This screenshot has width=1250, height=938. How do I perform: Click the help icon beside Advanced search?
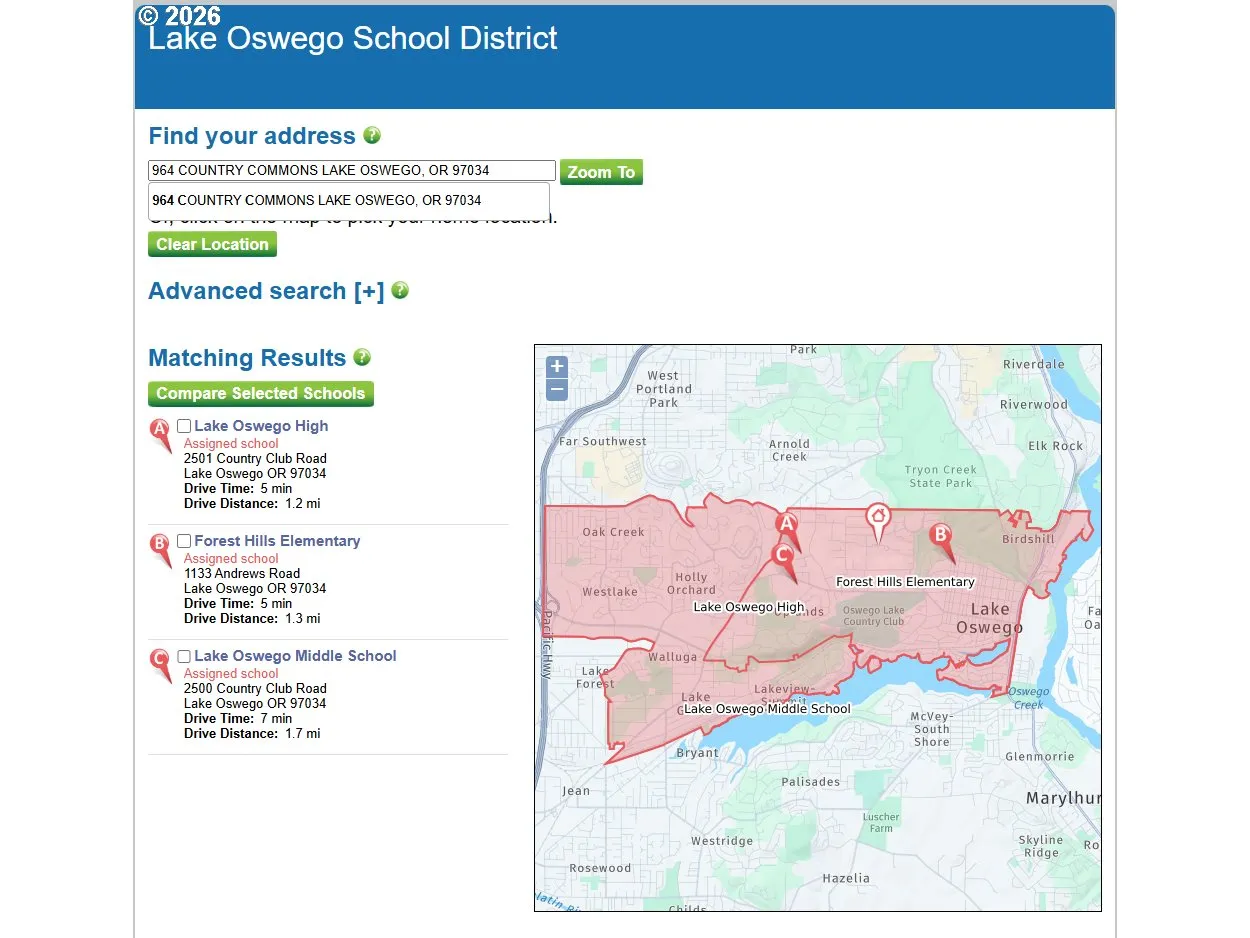tap(400, 290)
